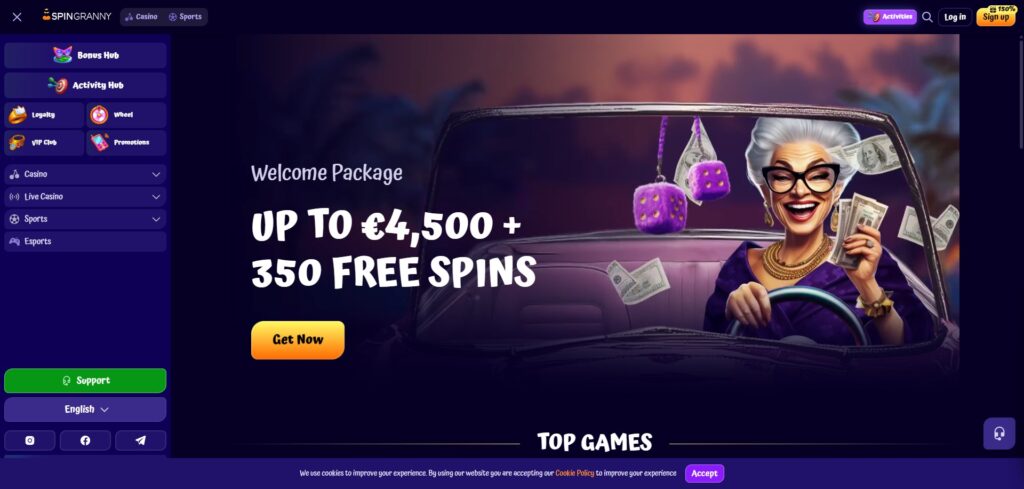Switch to Sports tab in header
The height and width of the screenshot is (489, 1024).
(185, 17)
